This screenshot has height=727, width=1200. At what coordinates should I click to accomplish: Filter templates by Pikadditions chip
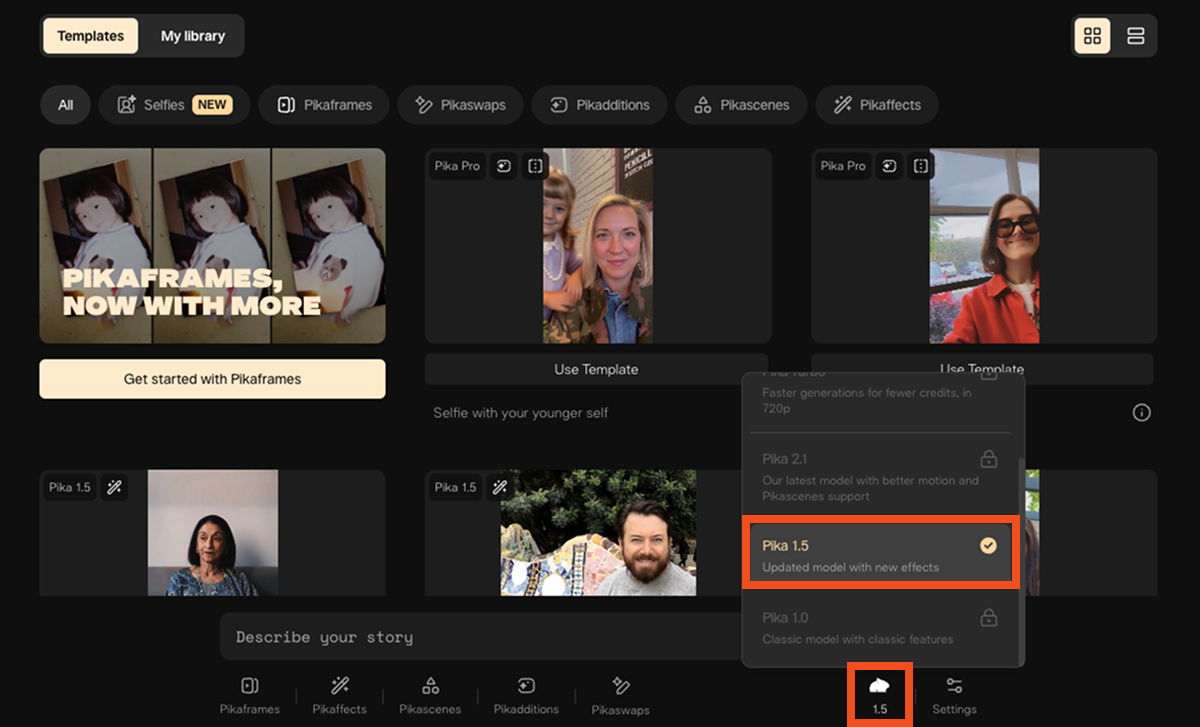click(x=599, y=105)
